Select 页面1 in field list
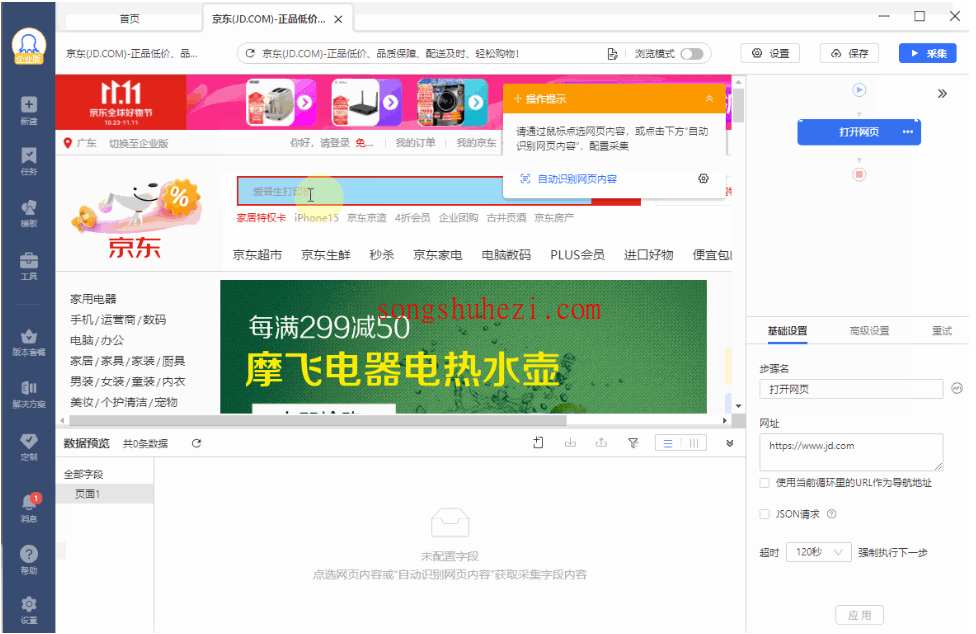 tap(105, 494)
